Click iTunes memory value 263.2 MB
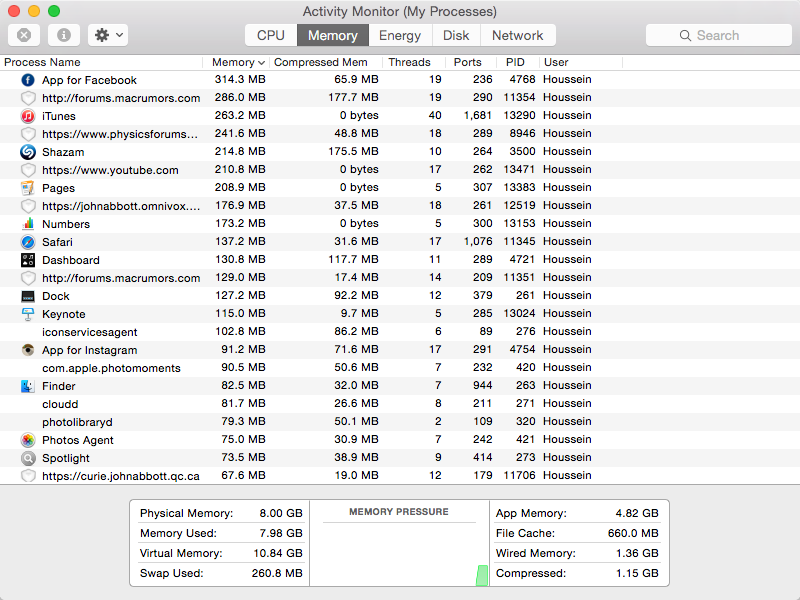 click(x=240, y=115)
